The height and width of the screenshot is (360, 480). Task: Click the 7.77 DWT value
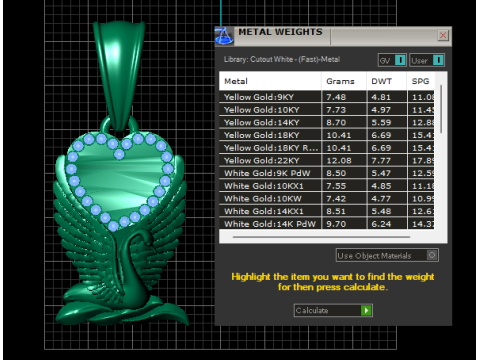click(x=381, y=160)
